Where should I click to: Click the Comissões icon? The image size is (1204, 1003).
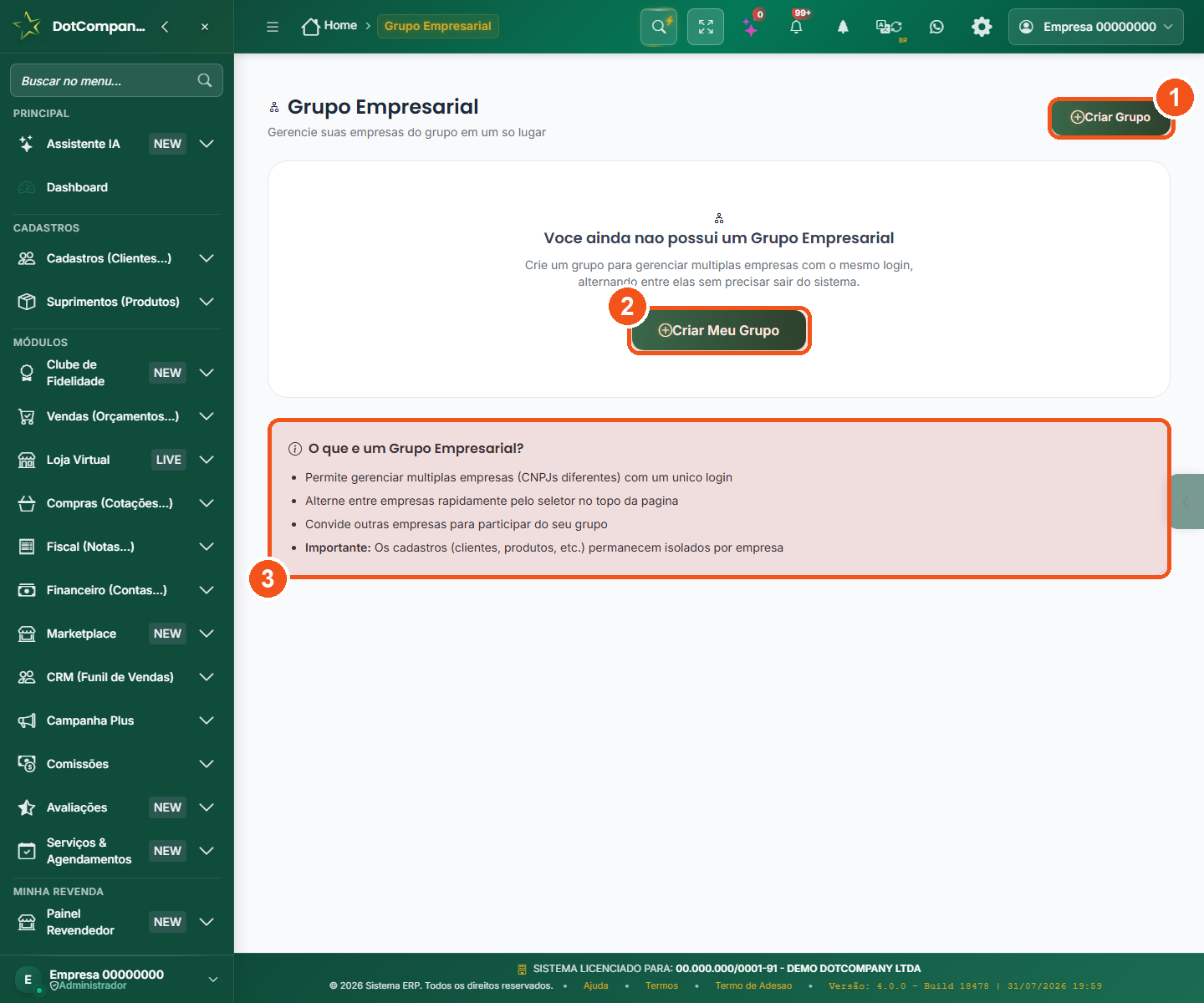coord(27,764)
